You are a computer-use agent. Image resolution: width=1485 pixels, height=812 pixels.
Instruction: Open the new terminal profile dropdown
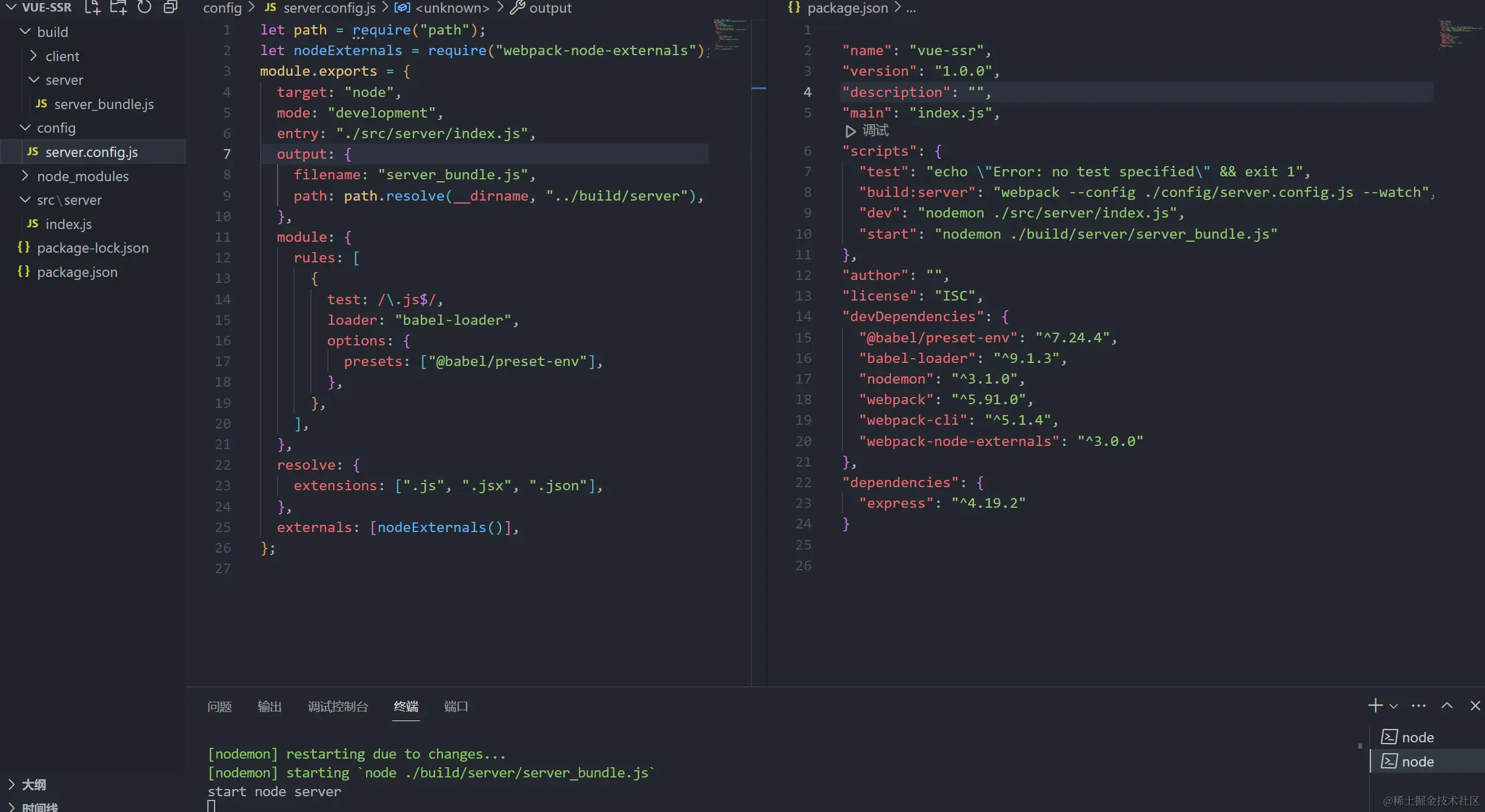[1393, 707]
